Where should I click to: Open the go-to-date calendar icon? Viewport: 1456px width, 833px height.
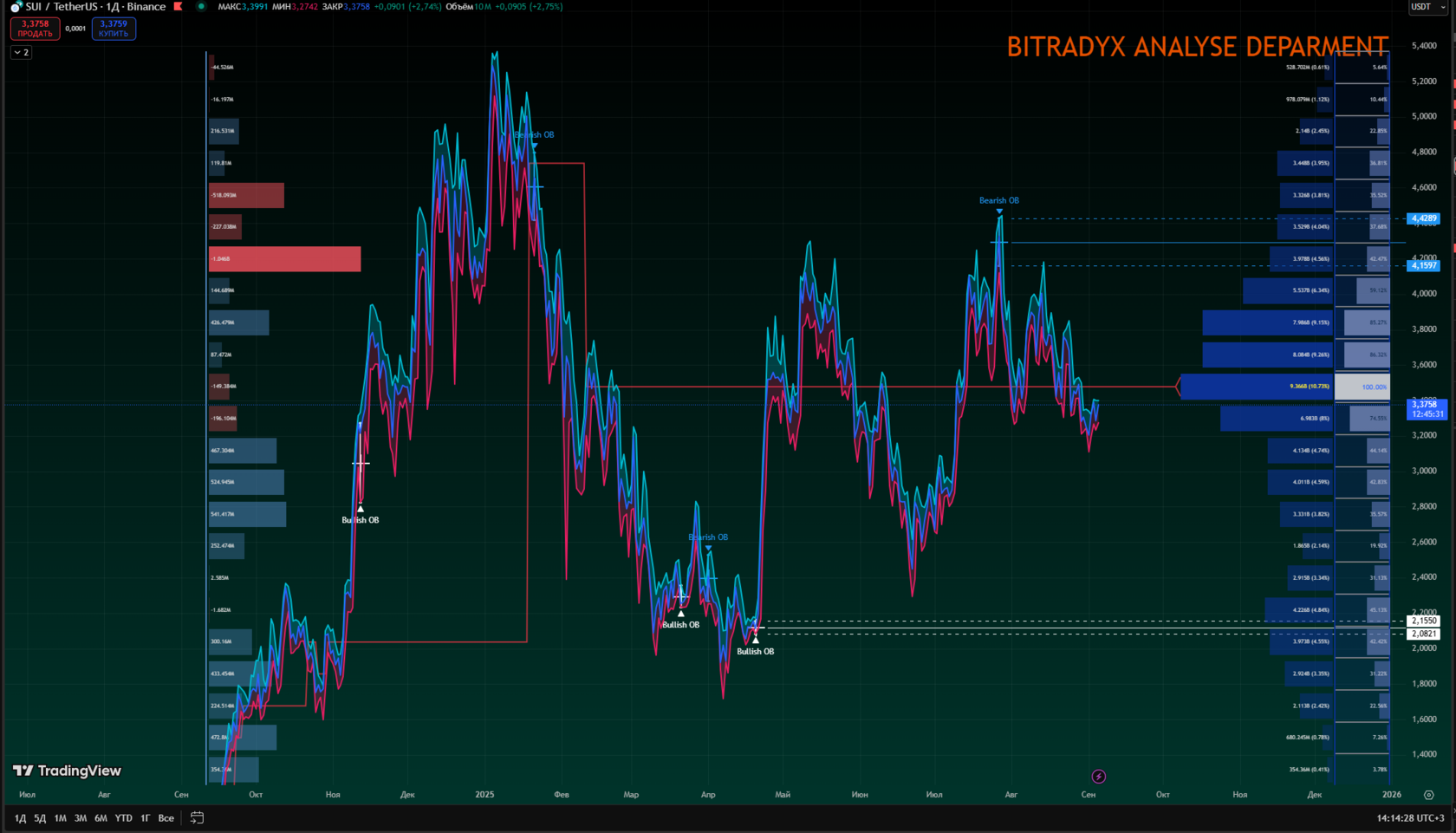pos(197,817)
